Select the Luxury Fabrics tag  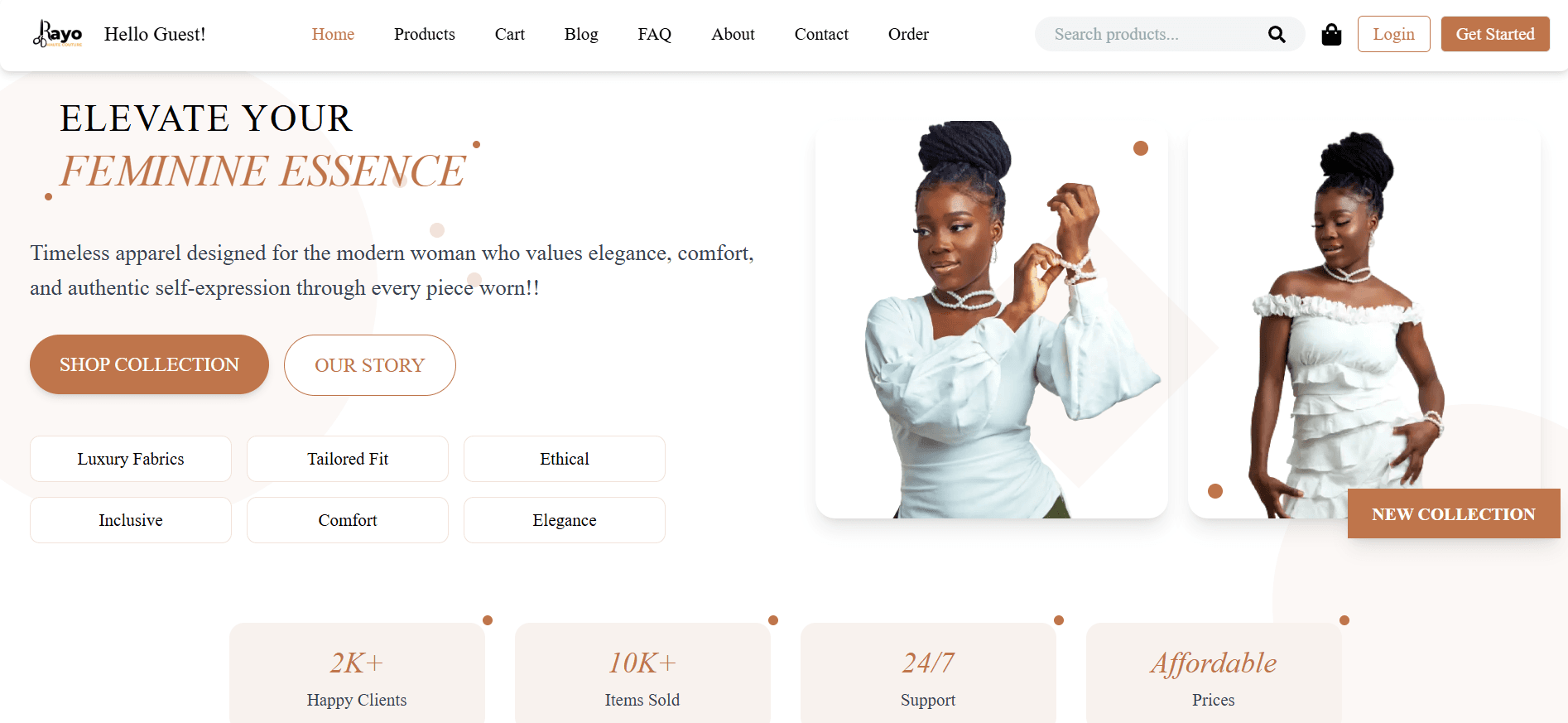pyautogui.click(x=131, y=459)
